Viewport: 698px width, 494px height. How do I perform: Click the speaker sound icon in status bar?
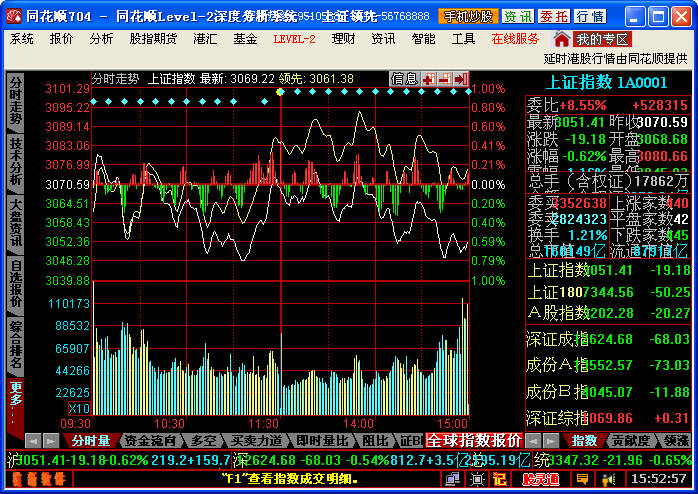607,479
